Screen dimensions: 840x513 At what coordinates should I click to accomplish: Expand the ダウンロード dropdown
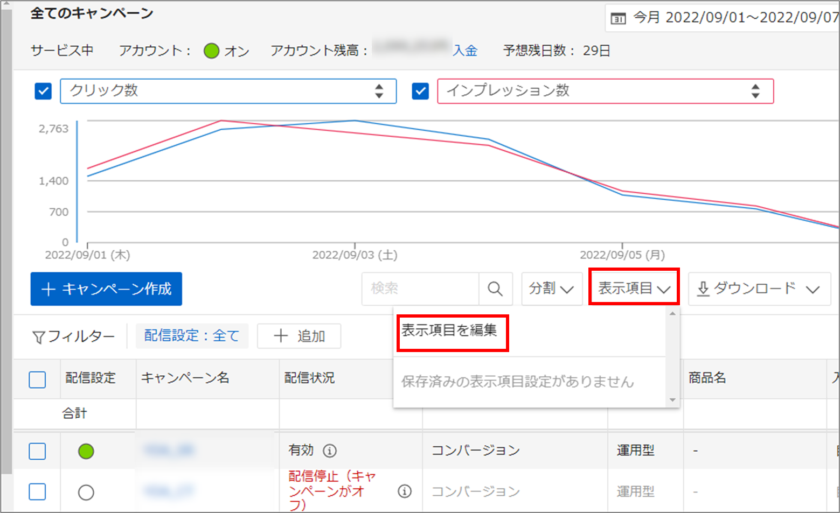click(x=759, y=288)
